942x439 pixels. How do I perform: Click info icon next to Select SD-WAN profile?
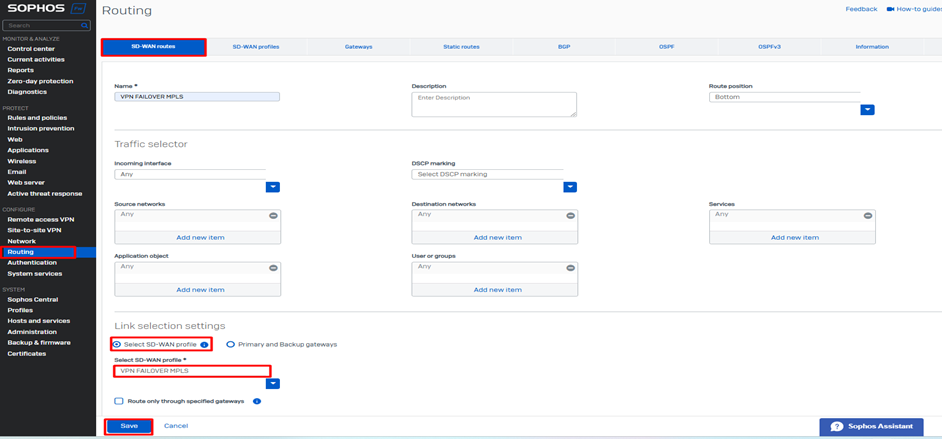pyautogui.click(x=204, y=344)
